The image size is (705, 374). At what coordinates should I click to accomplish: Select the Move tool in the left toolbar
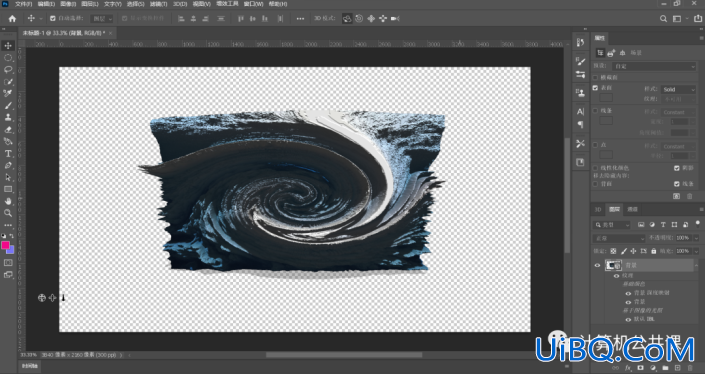point(8,45)
